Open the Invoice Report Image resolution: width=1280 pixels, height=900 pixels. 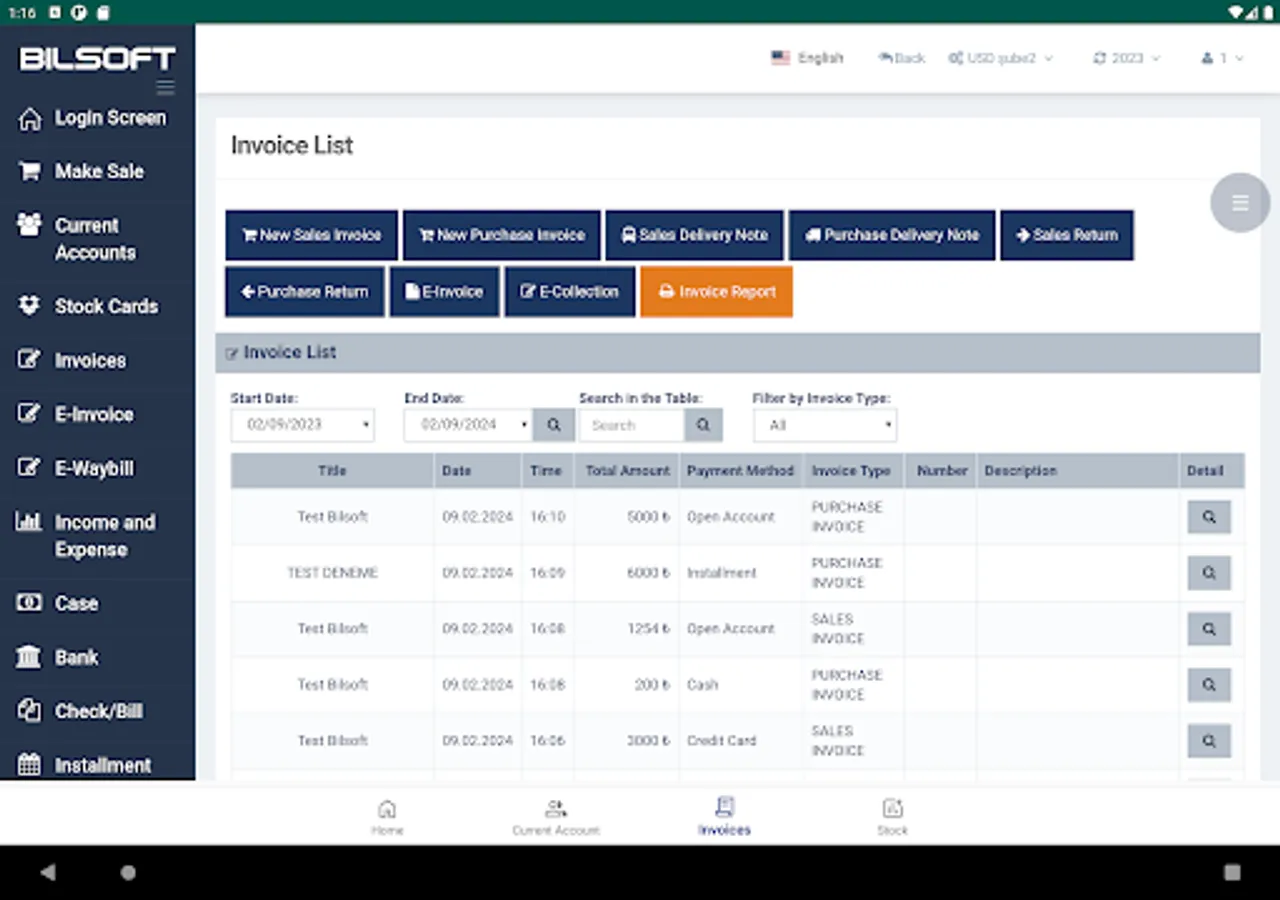coord(716,291)
